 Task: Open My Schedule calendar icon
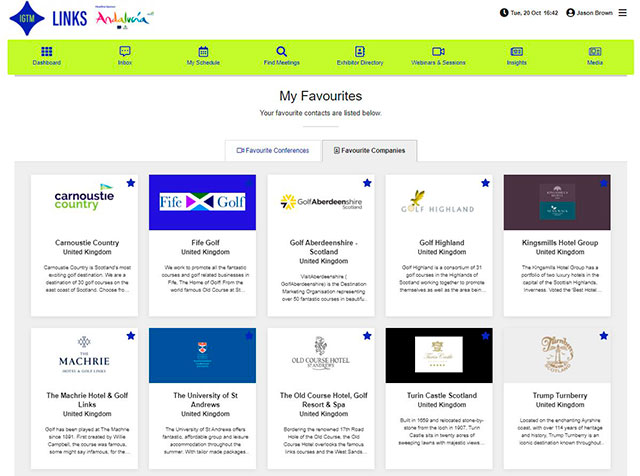pyautogui.click(x=203, y=51)
